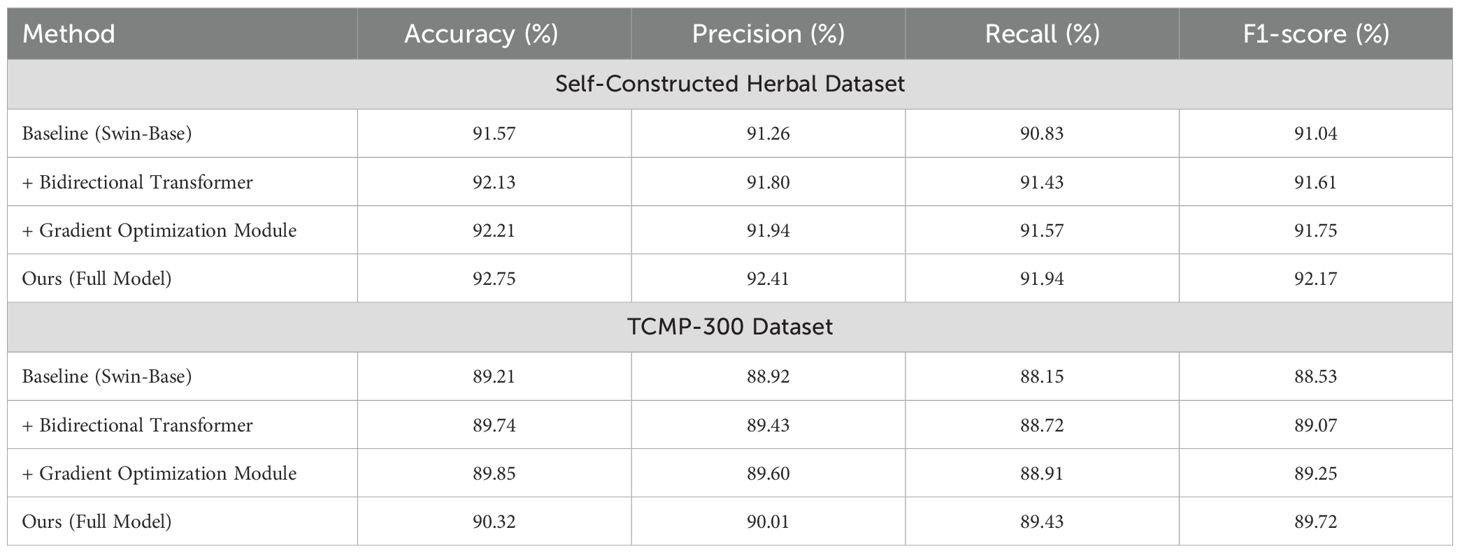Click the Method column header
This screenshot has height=553, width=1460.
69,34
